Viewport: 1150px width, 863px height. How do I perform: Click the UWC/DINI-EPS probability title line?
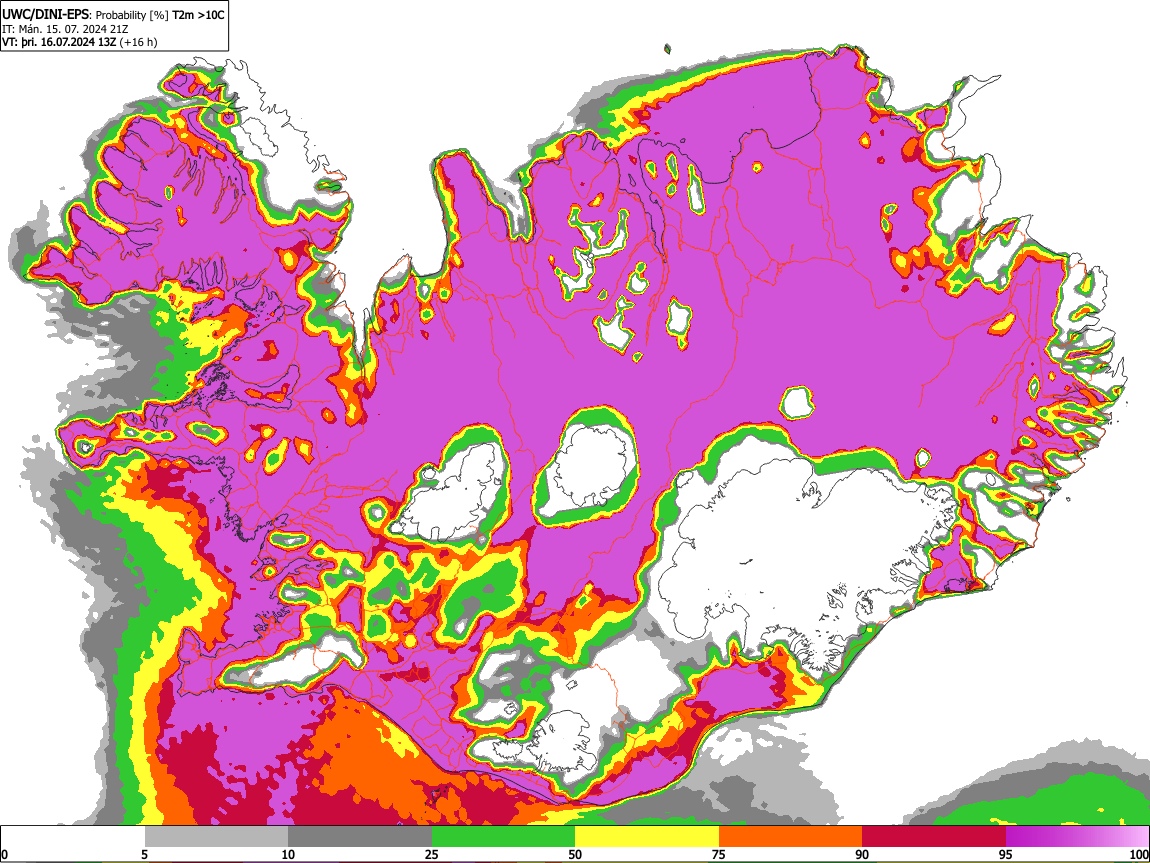114,14
